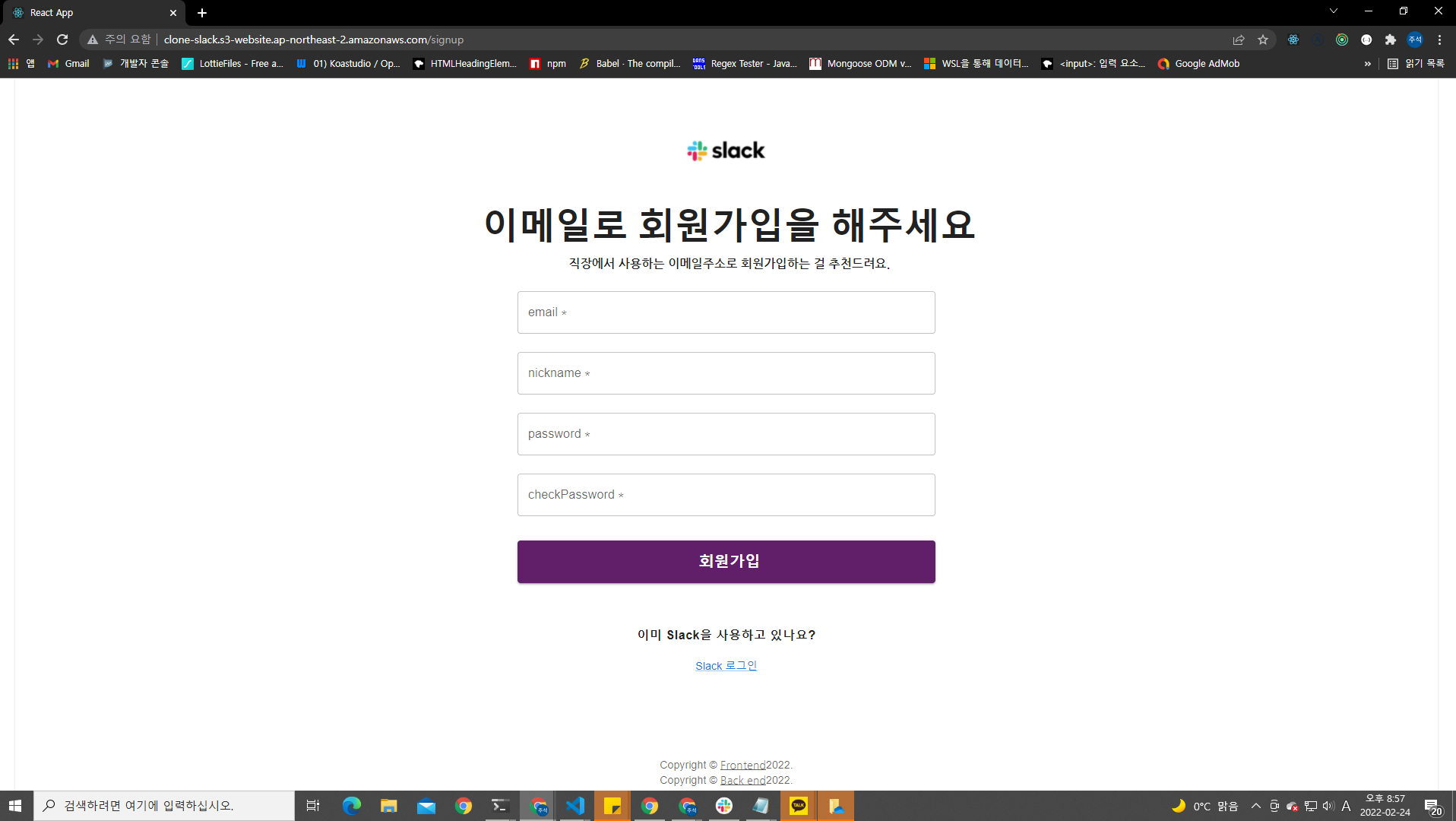The image size is (1456, 821).
Task: Open Visual Studio Code from taskbar
Action: pos(574,806)
